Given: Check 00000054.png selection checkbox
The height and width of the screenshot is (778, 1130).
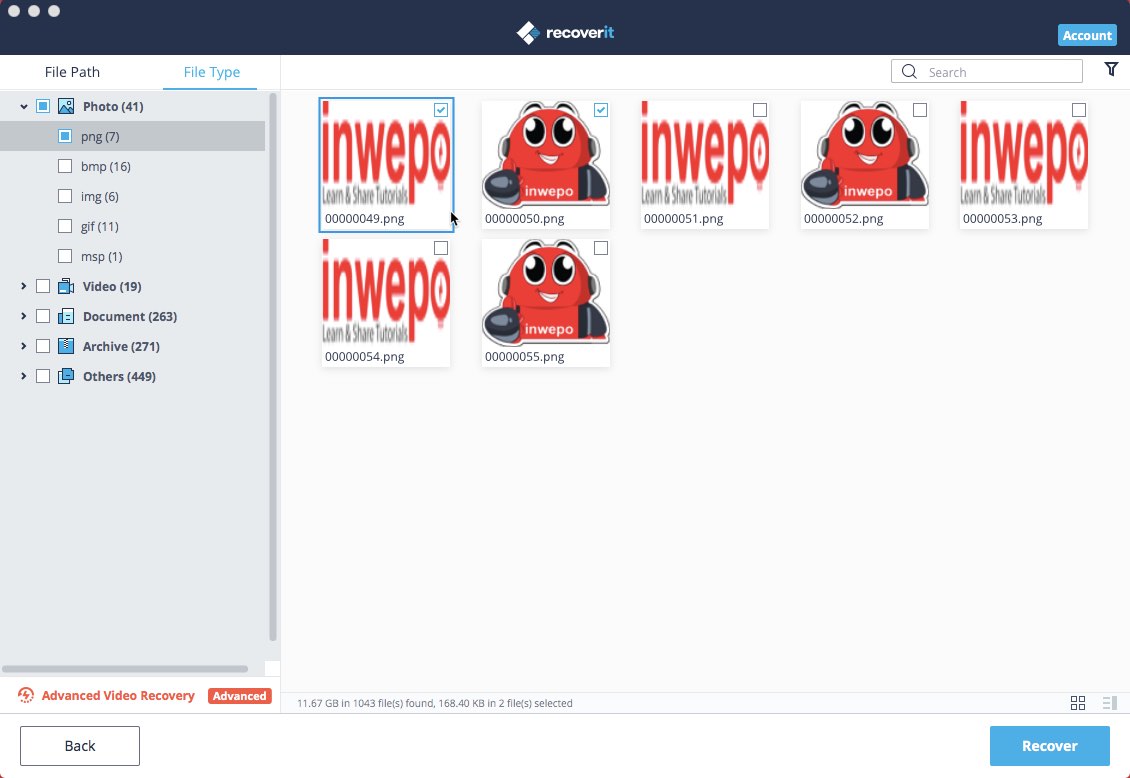Looking at the screenshot, I should click(441, 249).
